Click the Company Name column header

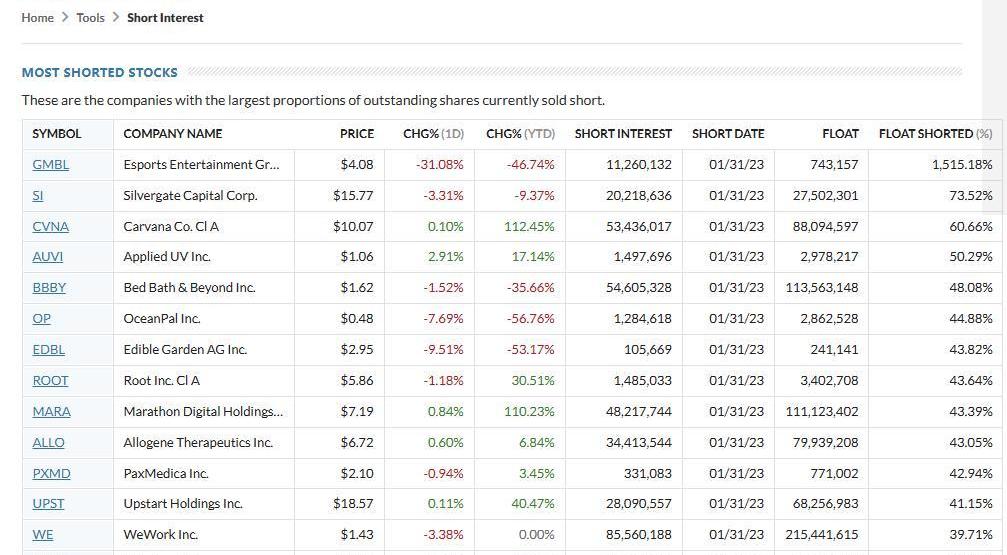(x=173, y=134)
